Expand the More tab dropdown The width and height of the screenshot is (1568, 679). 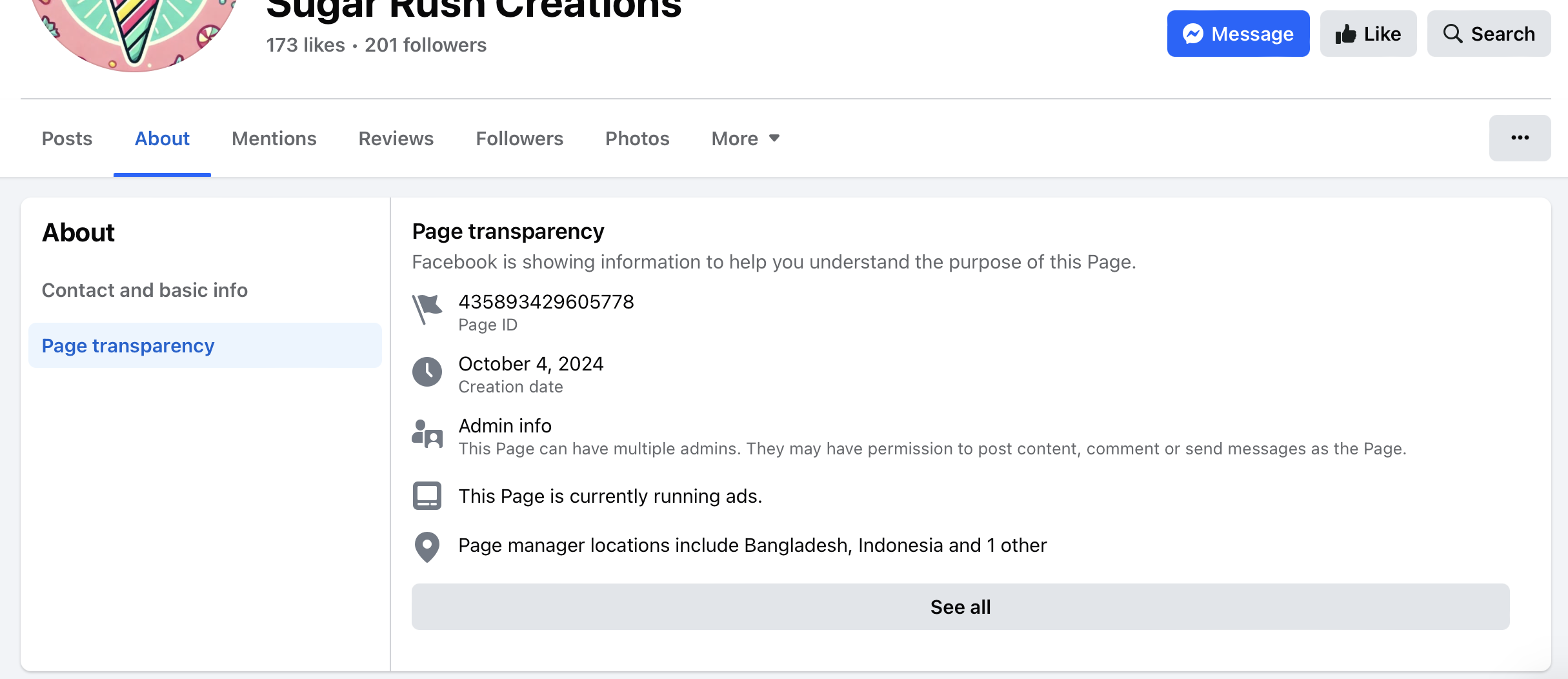pos(746,138)
